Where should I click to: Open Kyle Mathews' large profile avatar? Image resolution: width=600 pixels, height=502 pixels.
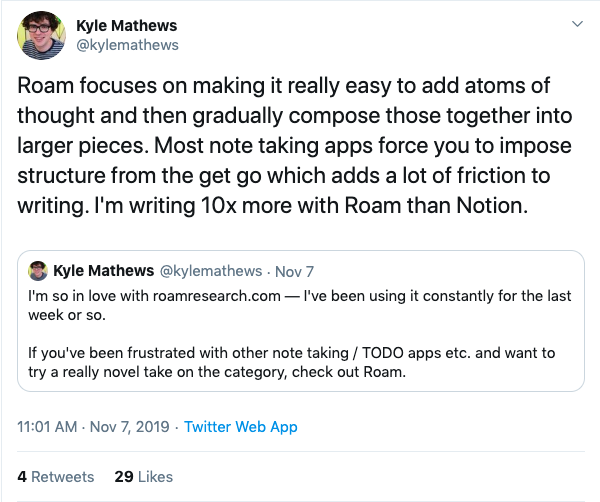[41, 35]
